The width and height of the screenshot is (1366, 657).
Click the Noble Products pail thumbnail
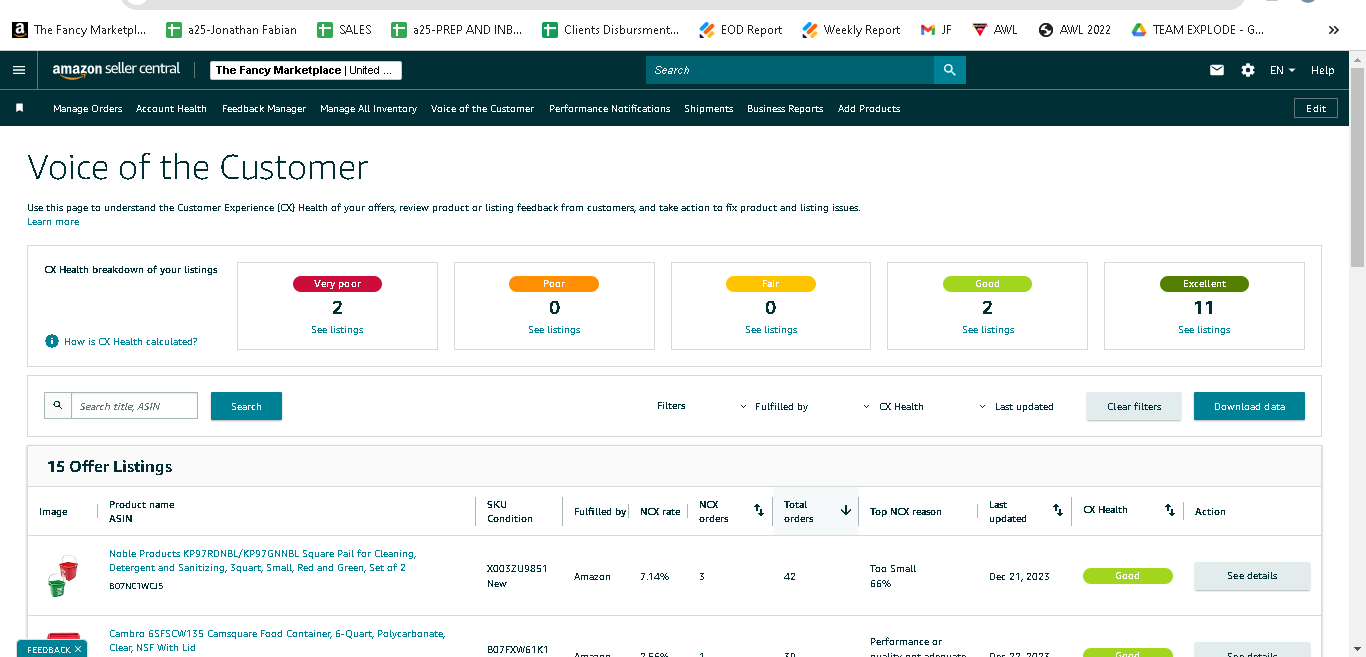click(x=62, y=577)
